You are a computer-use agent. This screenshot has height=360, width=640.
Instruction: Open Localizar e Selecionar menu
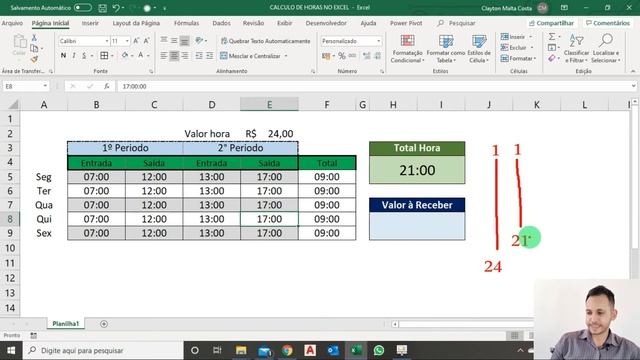click(x=606, y=49)
